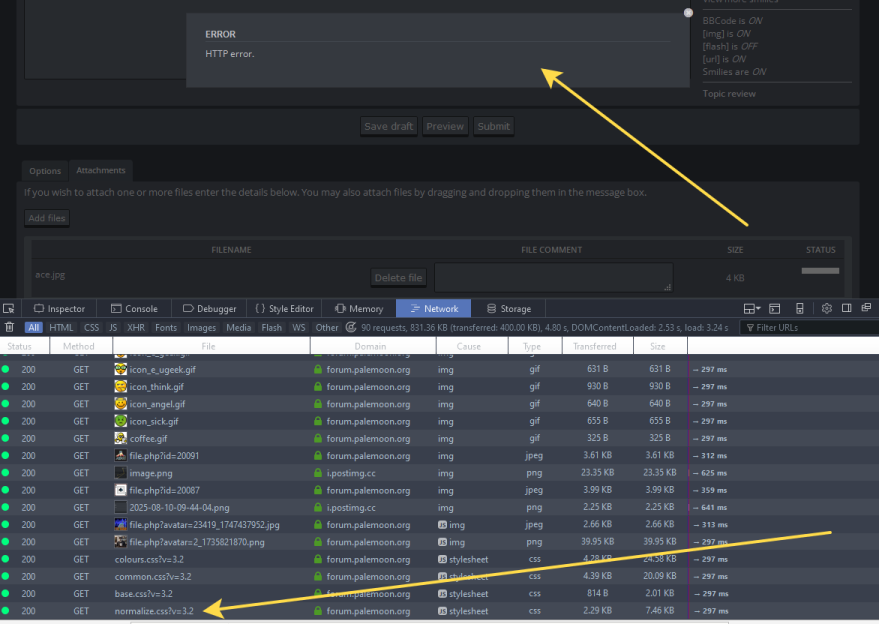Select the icon_sick.gif request
The width and height of the screenshot is (879, 624).
440,421
